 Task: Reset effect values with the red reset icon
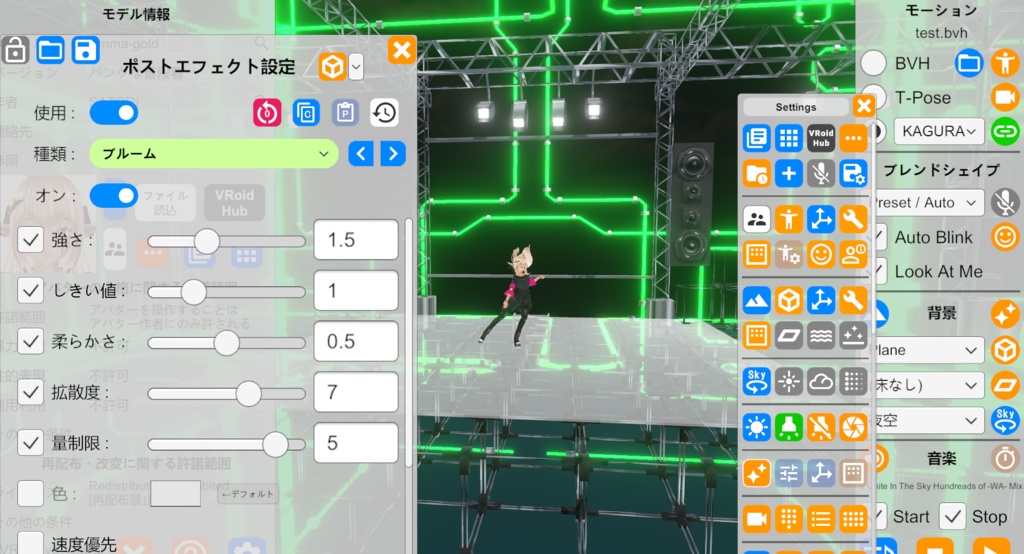(x=267, y=113)
